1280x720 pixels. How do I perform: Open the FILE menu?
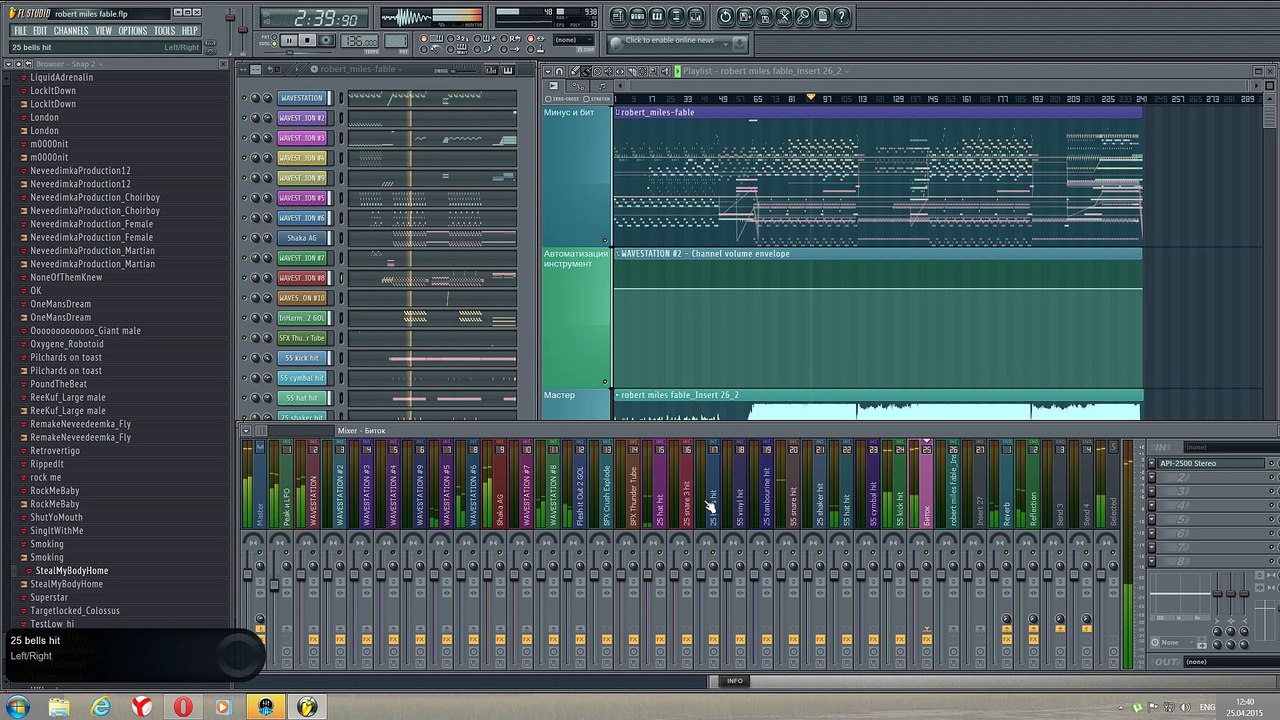pos(20,31)
